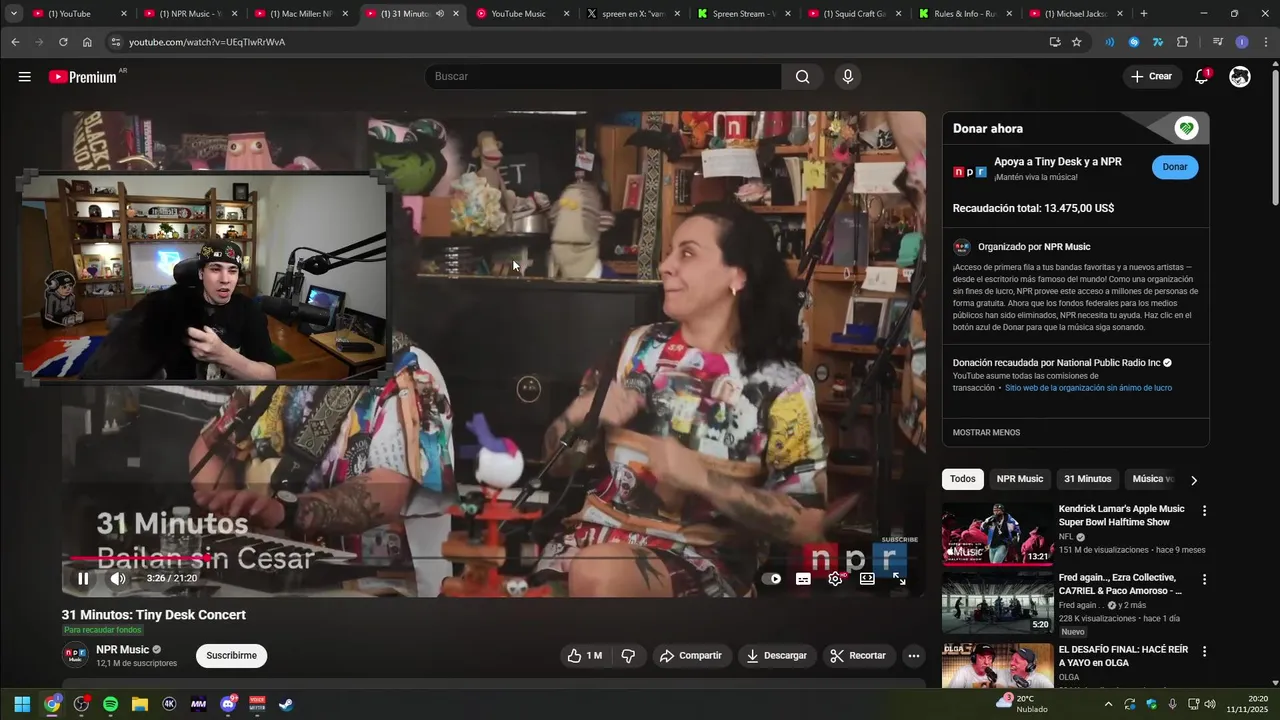Go back in browser history
Viewport: 1280px width, 720px height.
15,42
